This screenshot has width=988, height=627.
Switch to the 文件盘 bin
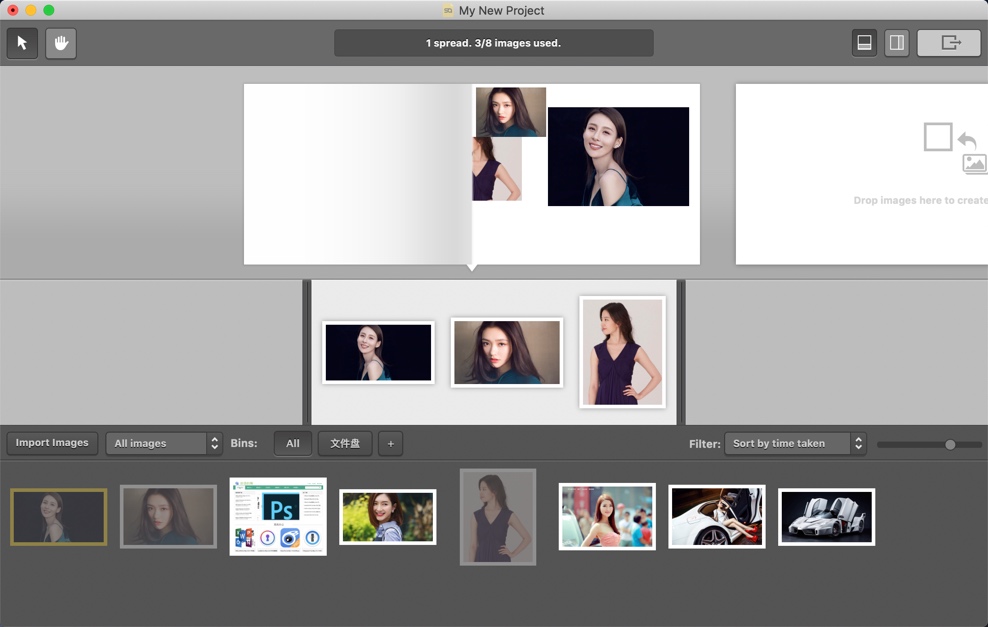click(x=344, y=443)
